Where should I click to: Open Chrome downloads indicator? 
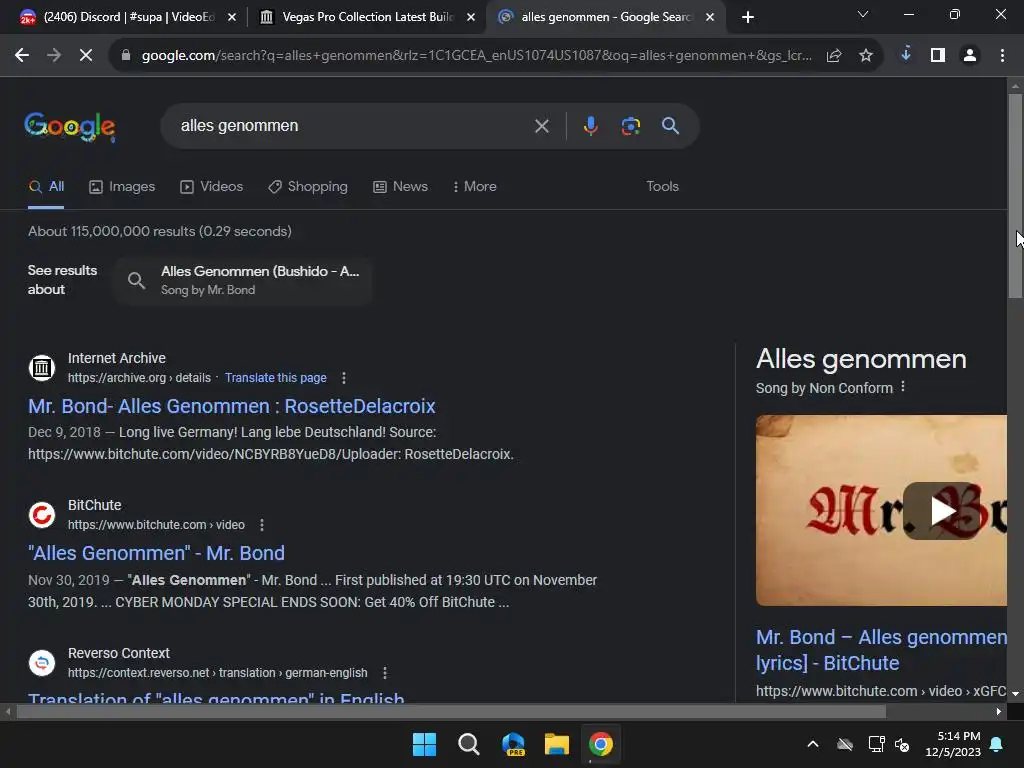click(x=906, y=54)
